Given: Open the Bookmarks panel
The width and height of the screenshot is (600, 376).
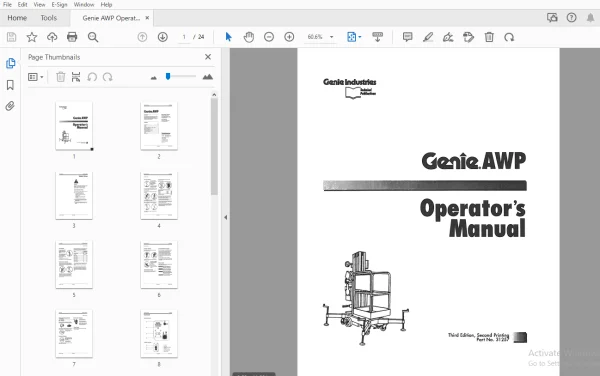Looking at the screenshot, I should [x=10, y=85].
